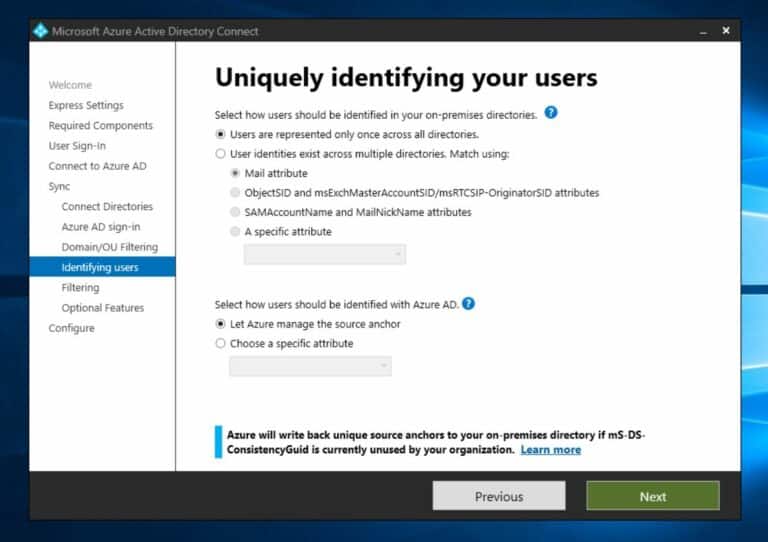Open Connect Directories sidebar item
This screenshot has width=768, height=542.
coord(107,207)
